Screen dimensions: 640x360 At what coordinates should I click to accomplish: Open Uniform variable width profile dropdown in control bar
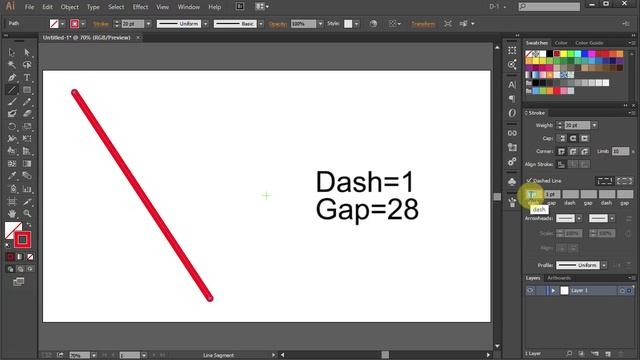pos(205,24)
